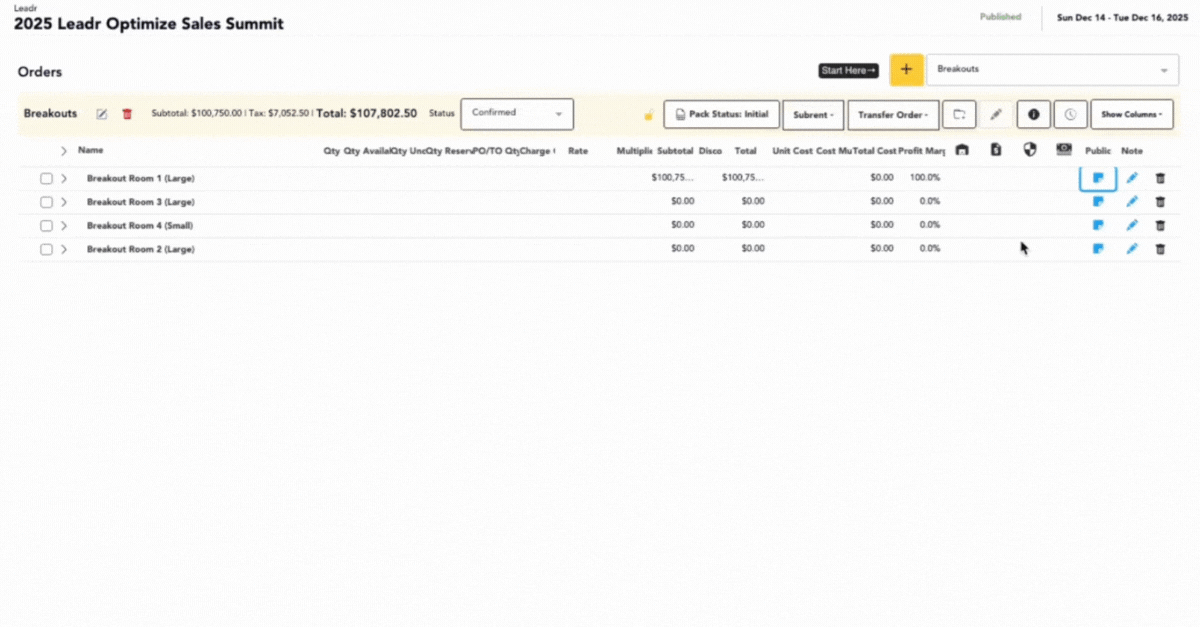Click the Breakout Room 4 (Small) name
Image resolution: width=1200 pixels, height=627 pixels.
tap(140, 225)
